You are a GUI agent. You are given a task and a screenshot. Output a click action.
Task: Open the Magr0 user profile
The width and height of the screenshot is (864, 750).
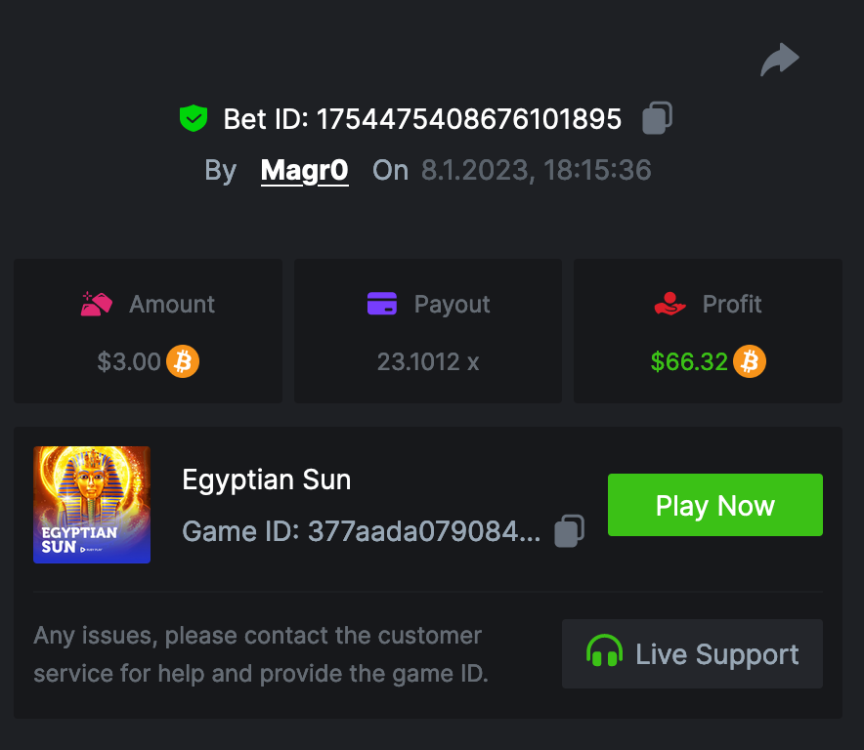[304, 171]
